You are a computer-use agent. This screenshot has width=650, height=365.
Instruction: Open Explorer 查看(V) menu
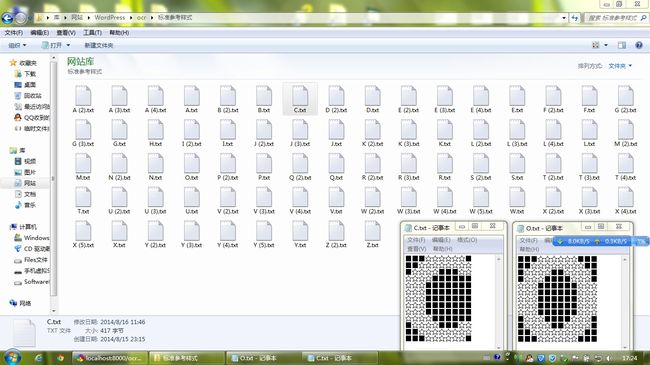point(66,33)
